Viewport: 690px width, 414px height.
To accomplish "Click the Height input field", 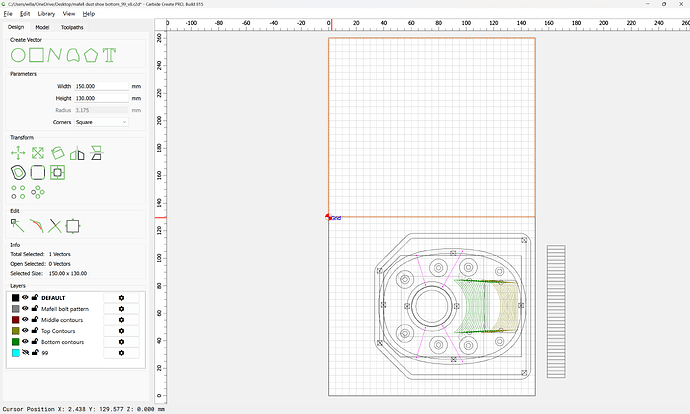I will click(101, 98).
